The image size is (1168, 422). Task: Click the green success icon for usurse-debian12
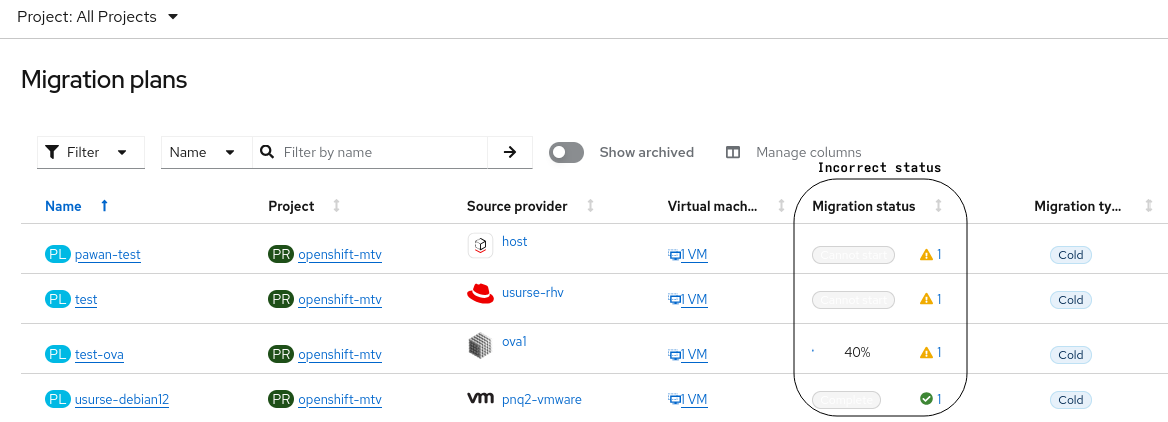click(x=926, y=399)
